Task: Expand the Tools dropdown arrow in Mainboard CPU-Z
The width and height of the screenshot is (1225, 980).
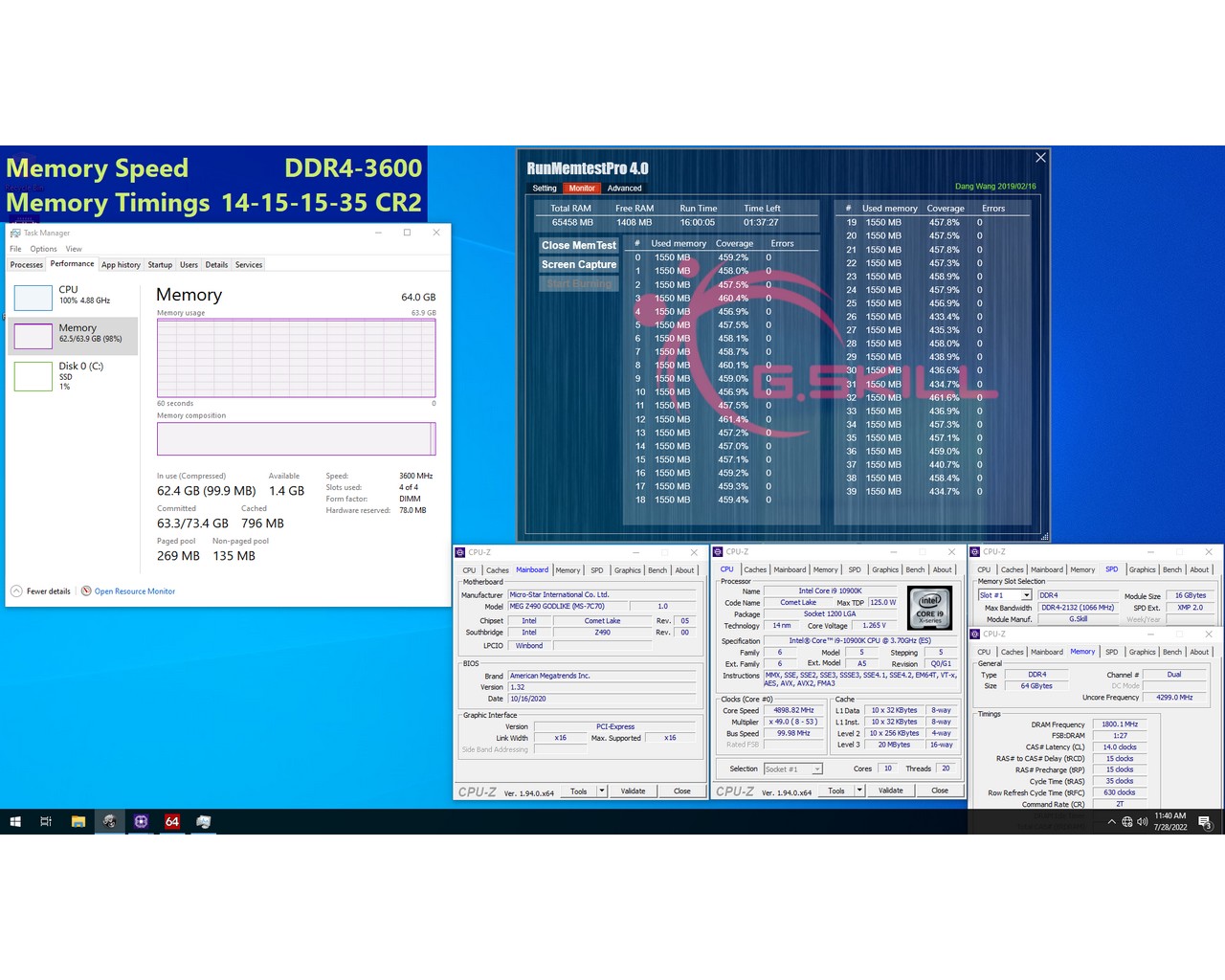Action: [602, 791]
